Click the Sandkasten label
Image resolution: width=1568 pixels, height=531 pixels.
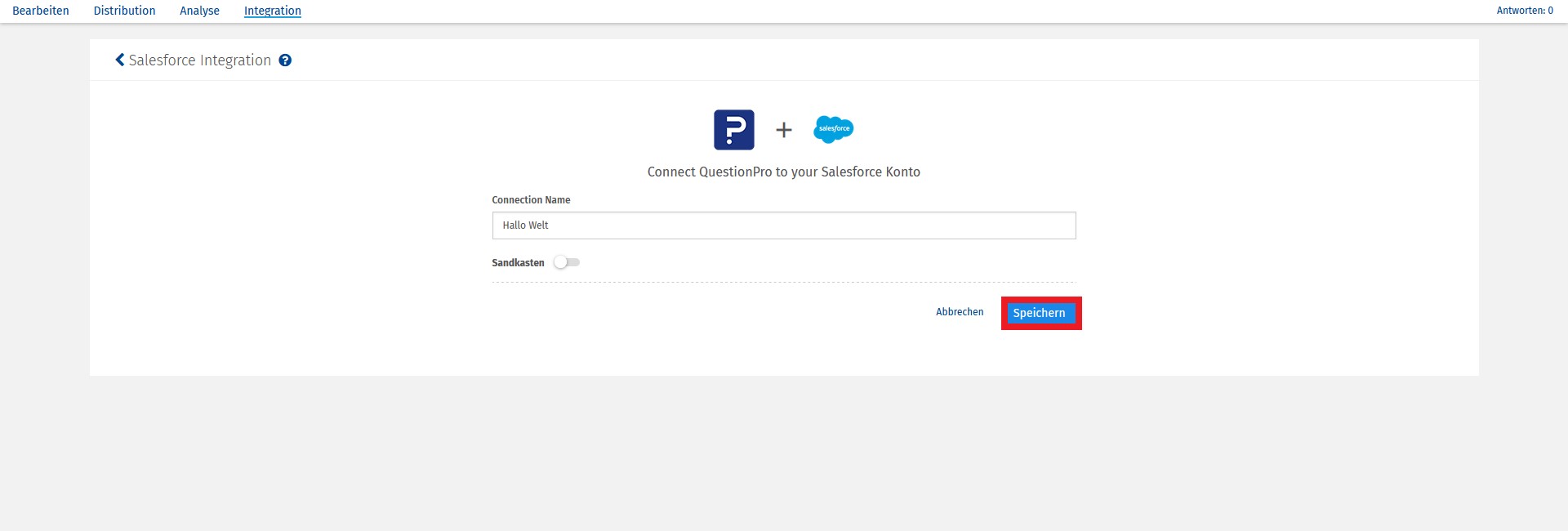[x=518, y=262]
